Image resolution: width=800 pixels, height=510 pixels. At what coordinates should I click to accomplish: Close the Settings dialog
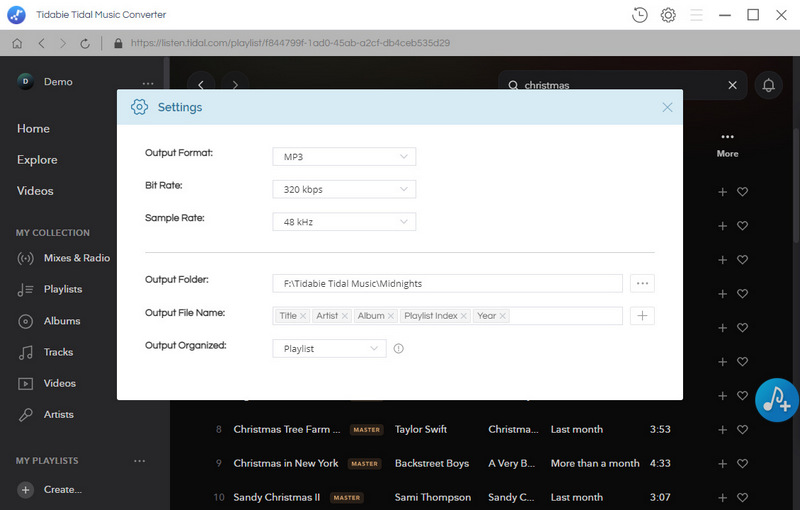click(x=667, y=107)
